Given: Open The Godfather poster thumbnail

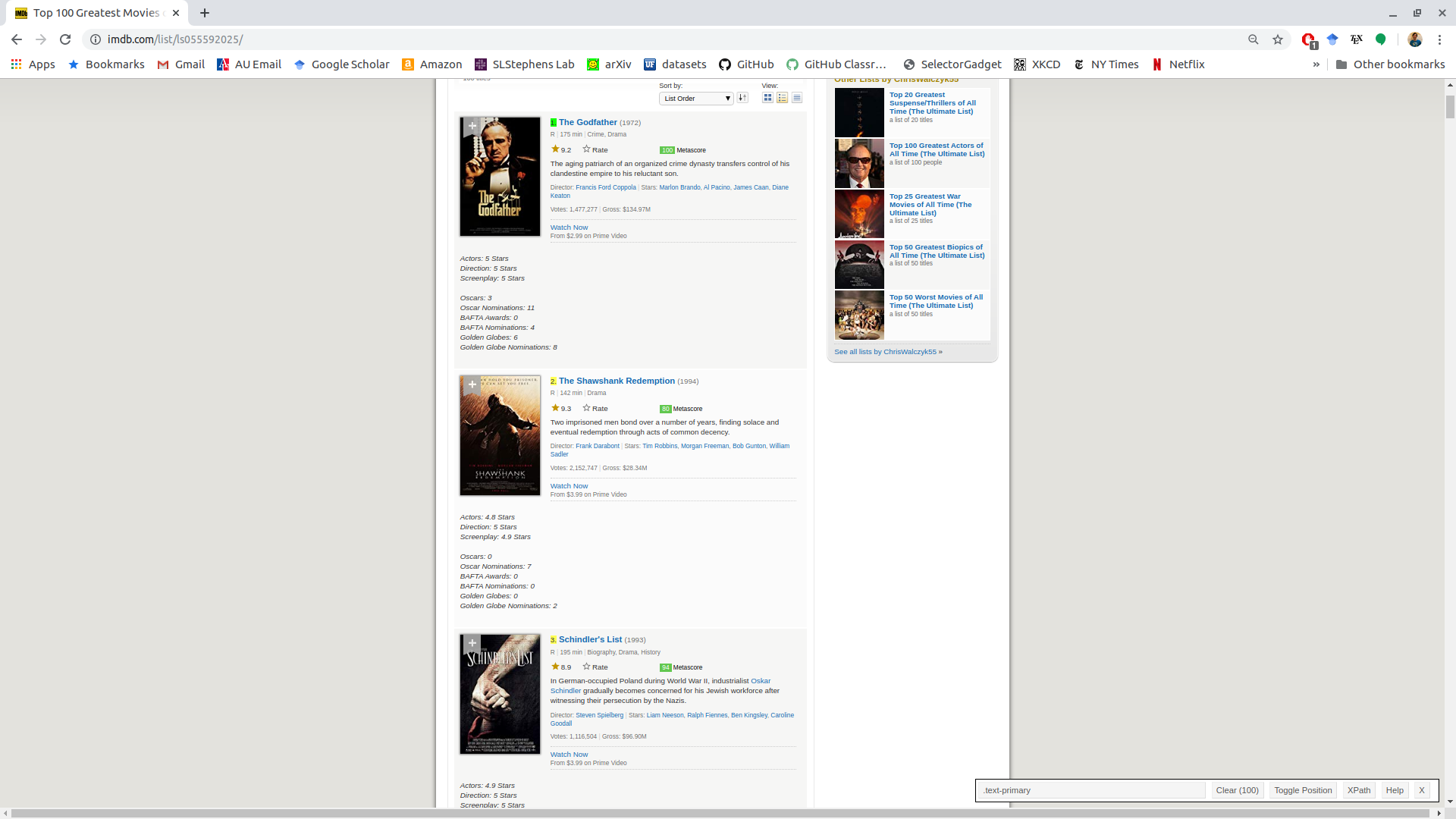Looking at the screenshot, I should [x=500, y=176].
